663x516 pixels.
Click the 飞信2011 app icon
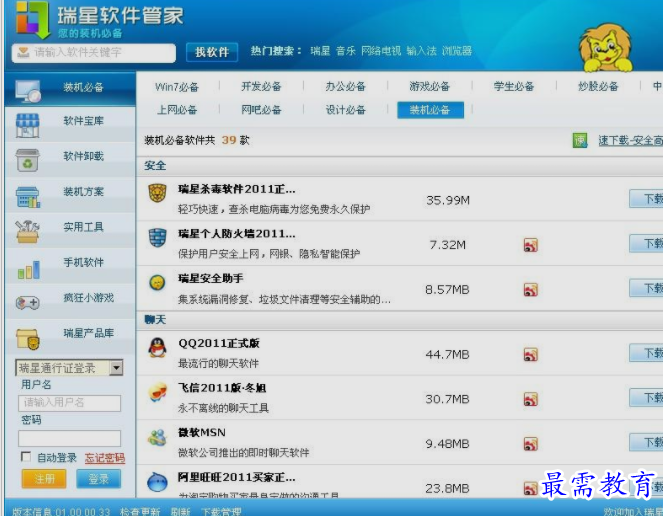(157, 392)
